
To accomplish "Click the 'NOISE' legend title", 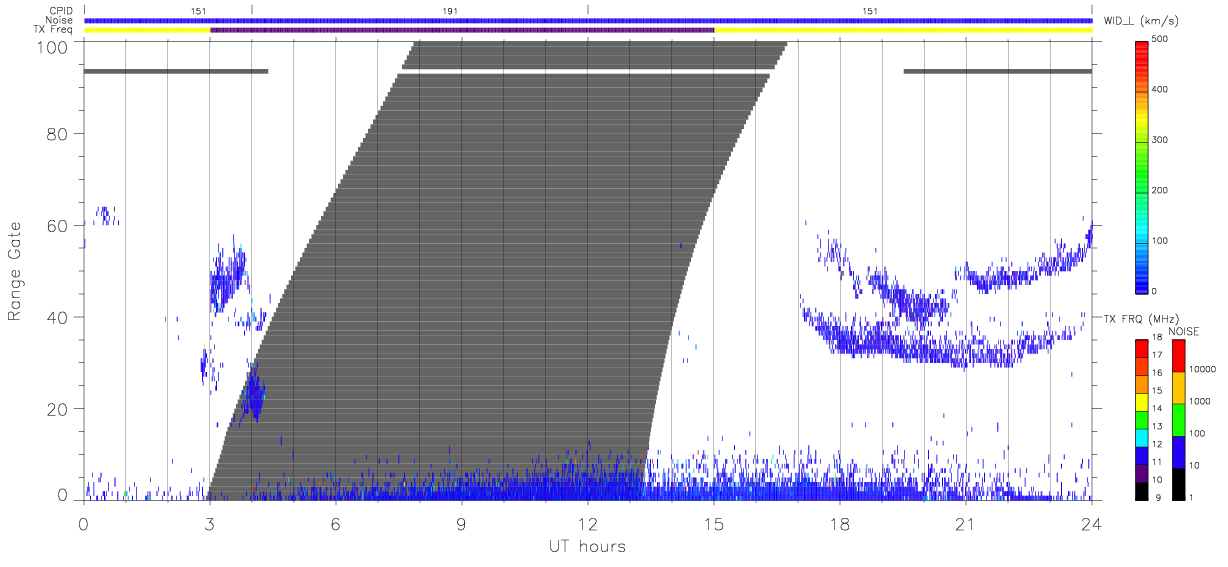I will [1185, 331].
